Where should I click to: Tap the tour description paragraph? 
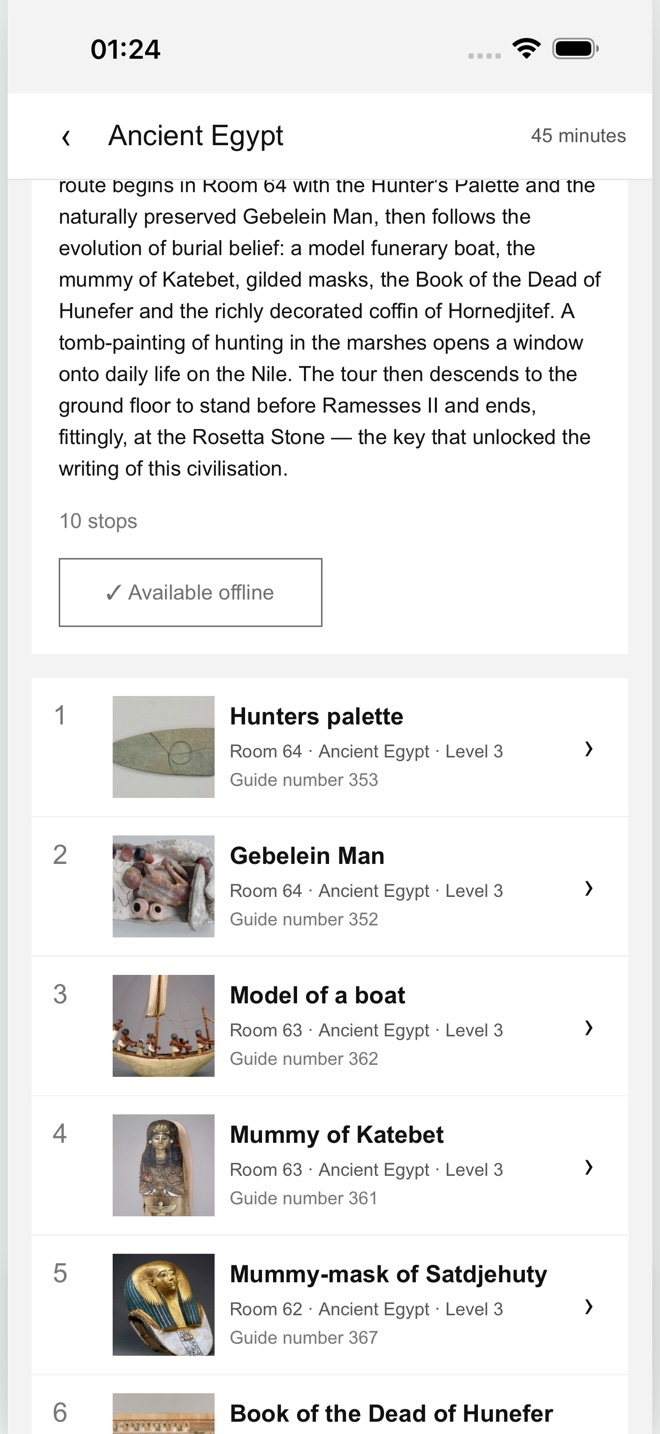click(330, 328)
